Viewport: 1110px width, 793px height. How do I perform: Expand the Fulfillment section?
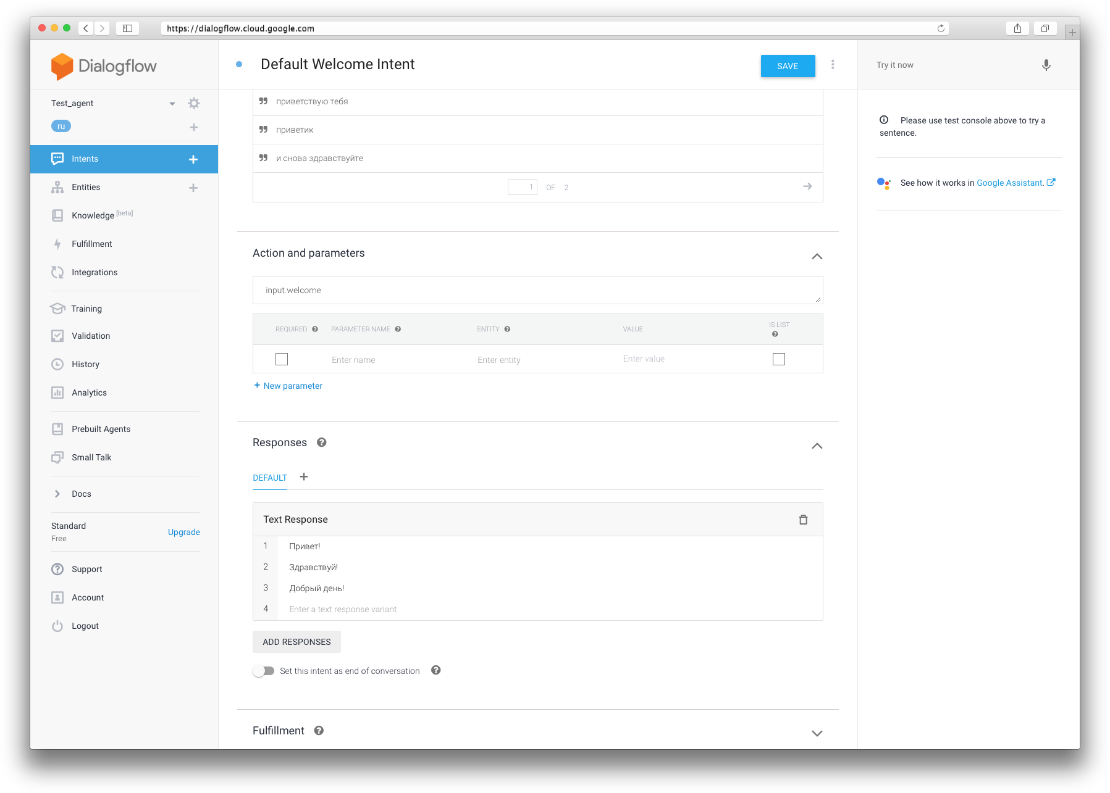817,732
